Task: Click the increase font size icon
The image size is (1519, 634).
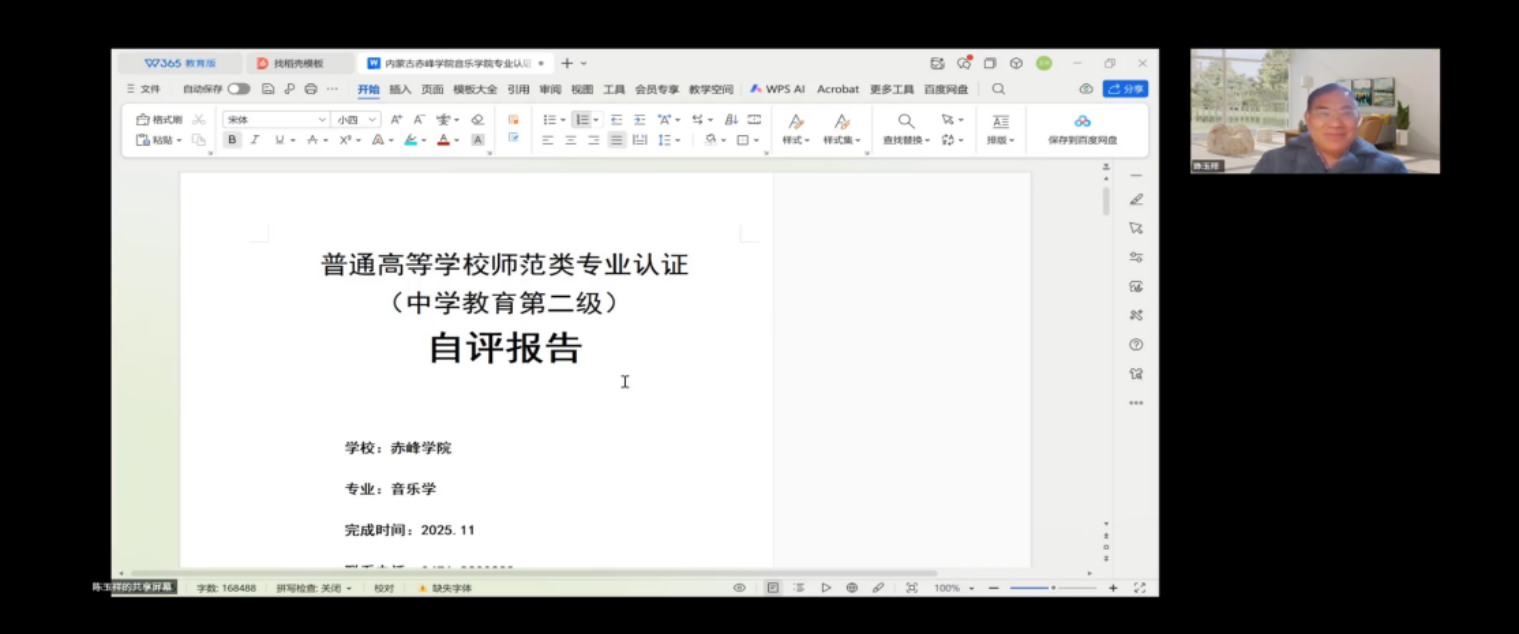Action: 396,119
